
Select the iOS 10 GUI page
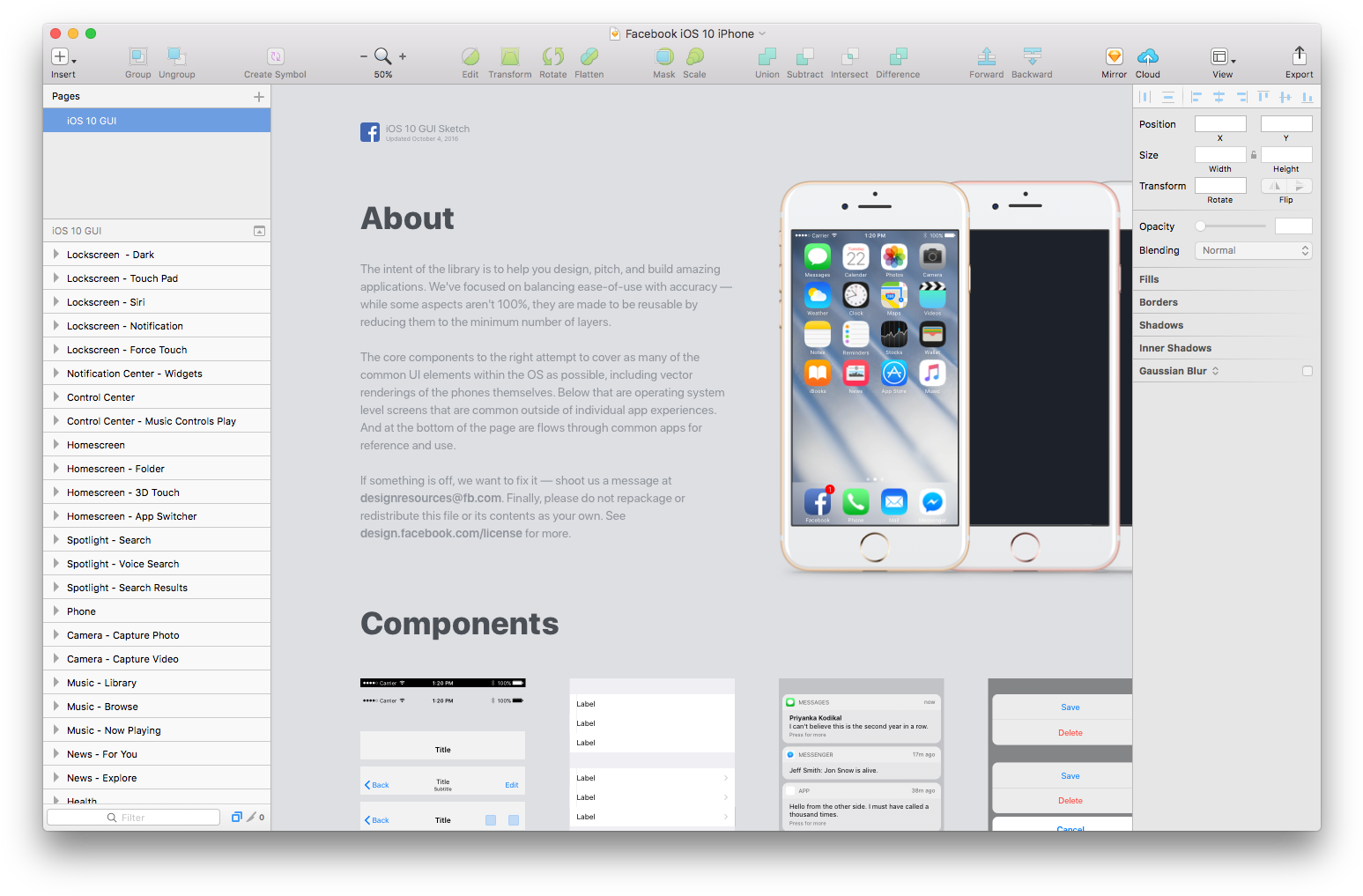click(x=157, y=121)
